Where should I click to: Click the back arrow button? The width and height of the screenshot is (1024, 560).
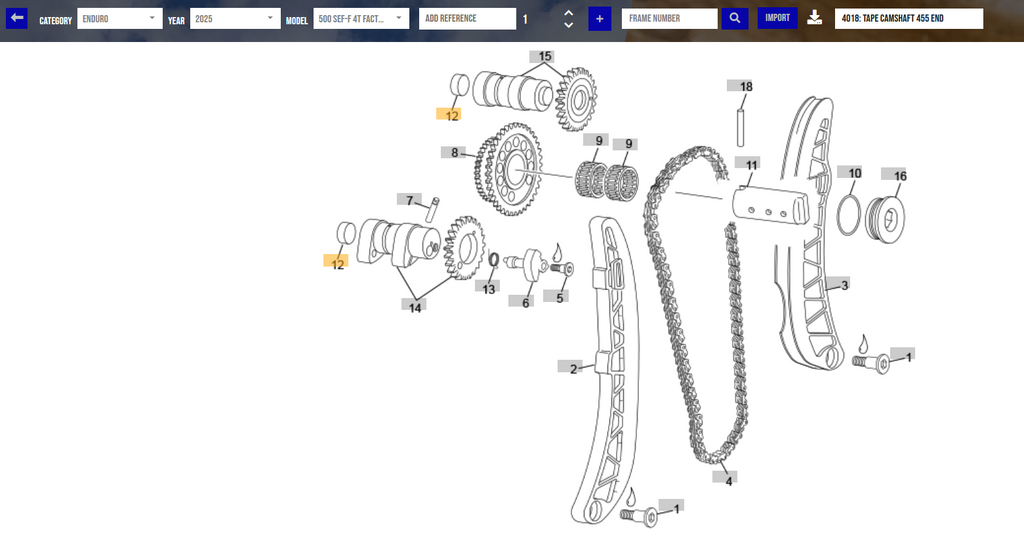pos(17,18)
